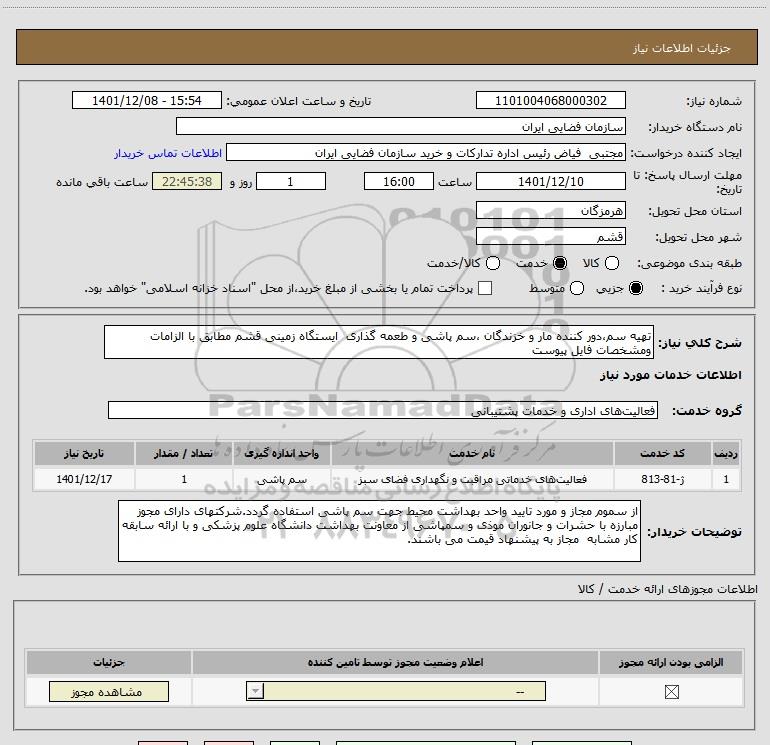Click the تاریخ نیاز column header
Image resolution: width=770 pixels, height=745 pixels.
click(x=84, y=453)
